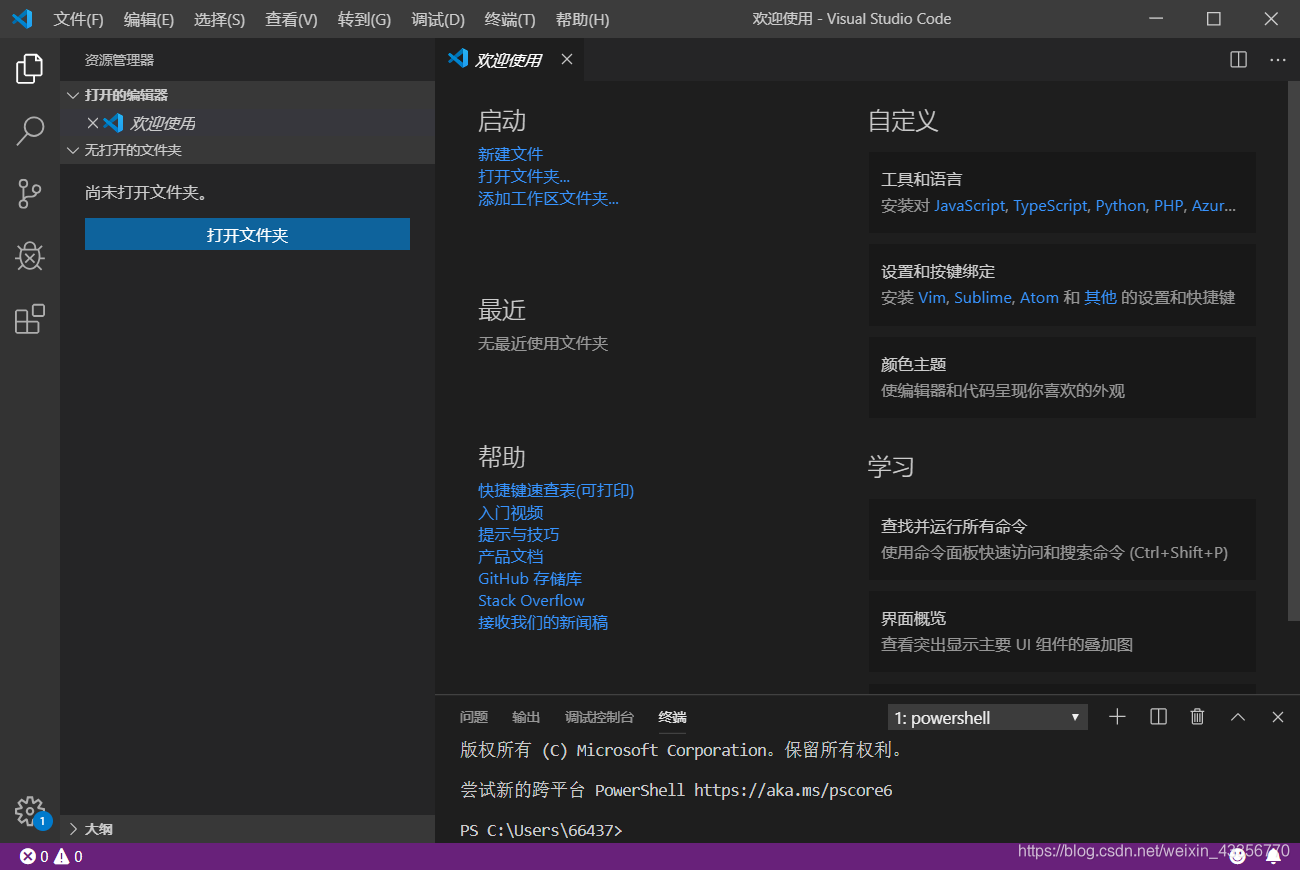
Task: Click the VS Code logo in title bar
Action: (x=22, y=19)
